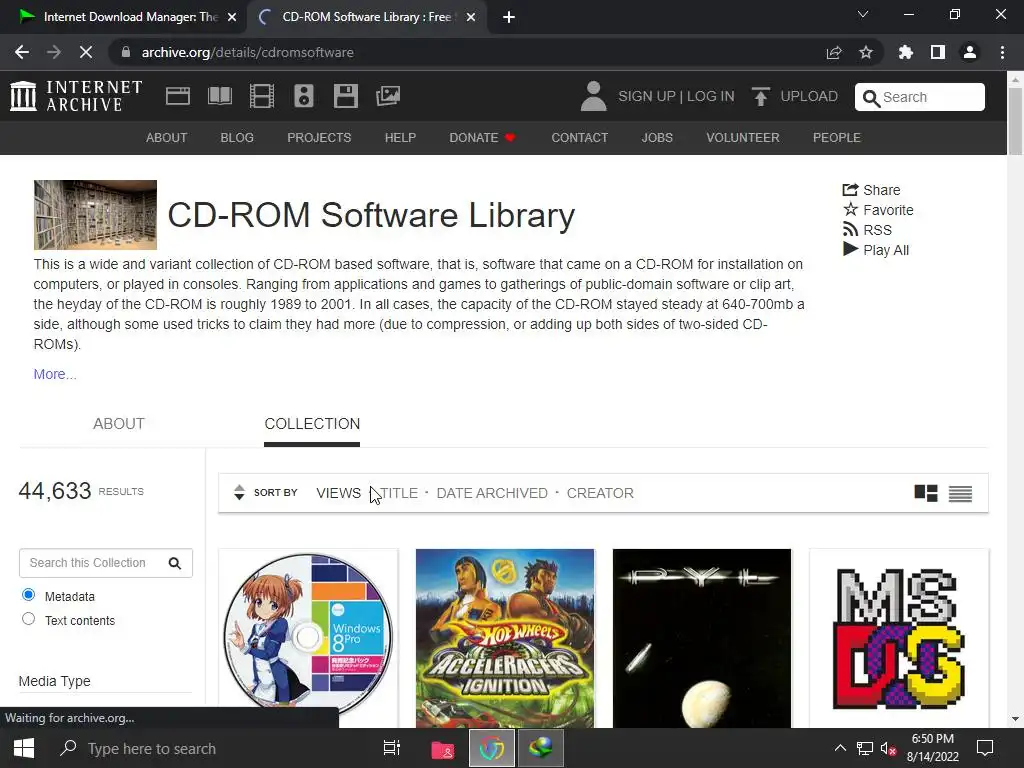This screenshot has width=1024, height=768.
Task: Favorite this collection
Action: pos(878,210)
